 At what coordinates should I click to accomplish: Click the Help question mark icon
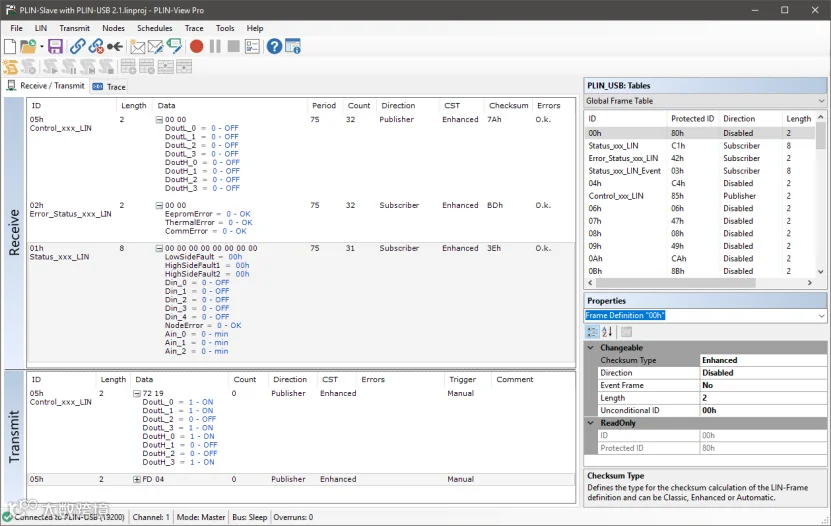274,47
